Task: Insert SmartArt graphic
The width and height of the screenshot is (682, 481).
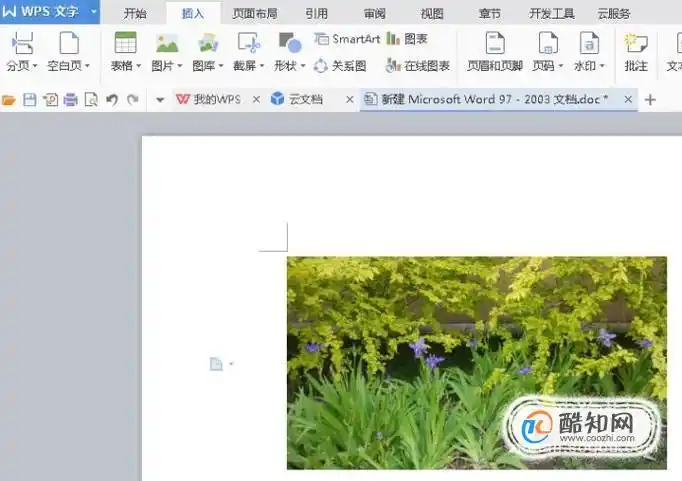Action: tap(347, 39)
